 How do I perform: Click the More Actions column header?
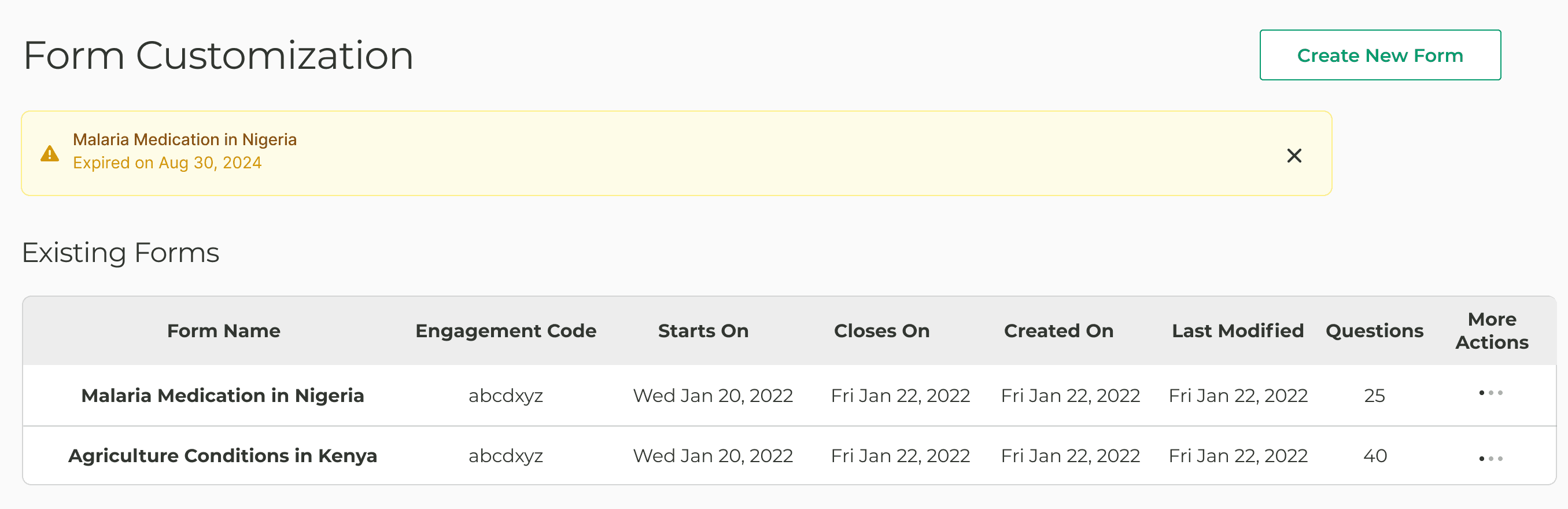click(x=1492, y=331)
